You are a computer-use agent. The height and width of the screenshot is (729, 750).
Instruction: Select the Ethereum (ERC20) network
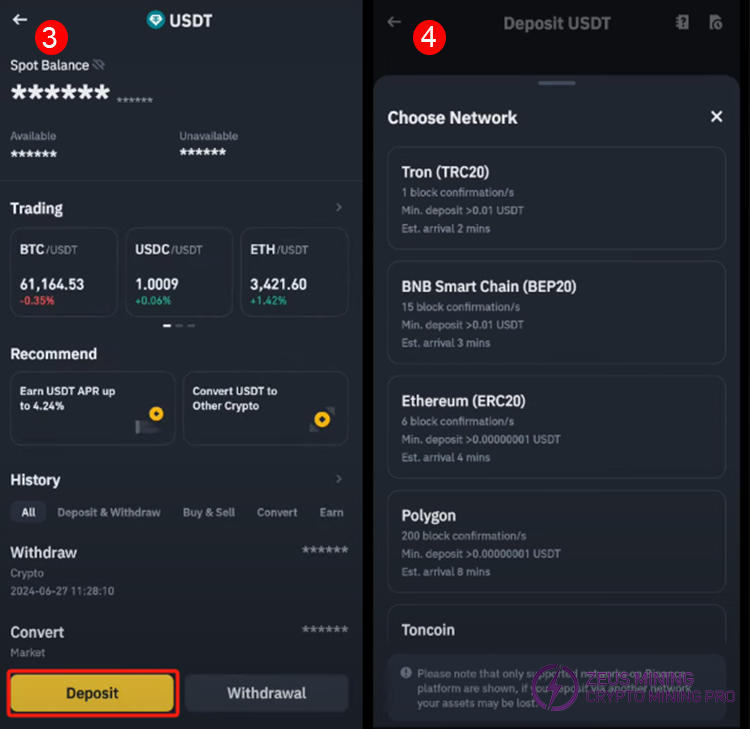pos(556,427)
